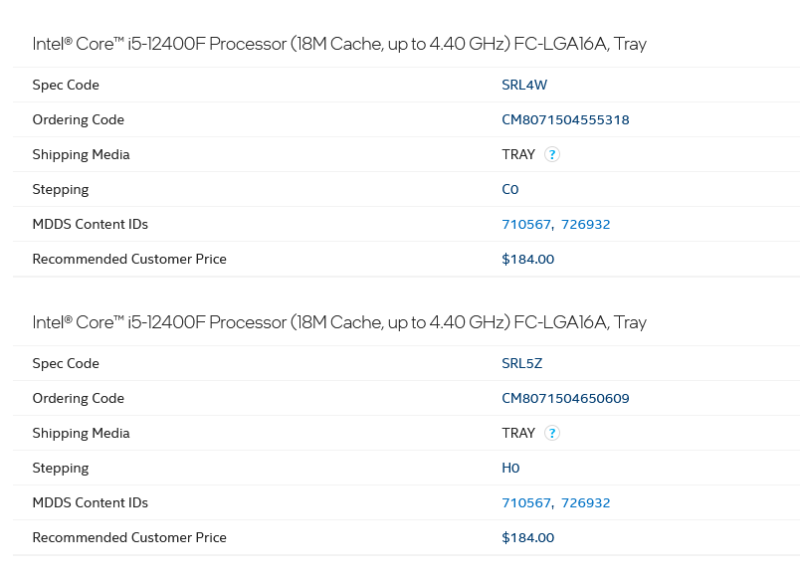Open the SRL4W spec code link
Viewport: 800px width, 580px height.
coord(524,85)
